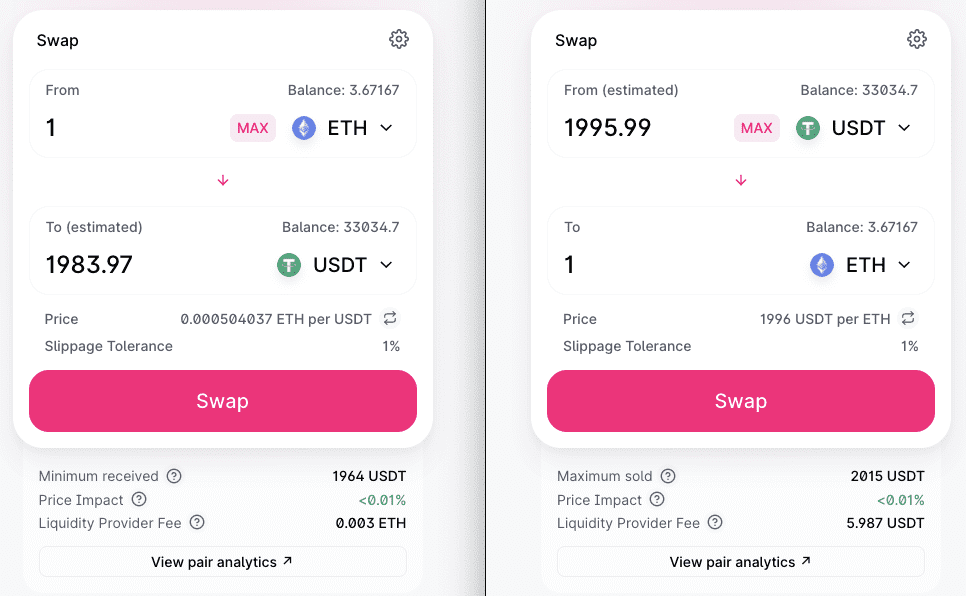Open settings gear in left Swap panel
This screenshot has width=966, height=596.
[399, 39]
